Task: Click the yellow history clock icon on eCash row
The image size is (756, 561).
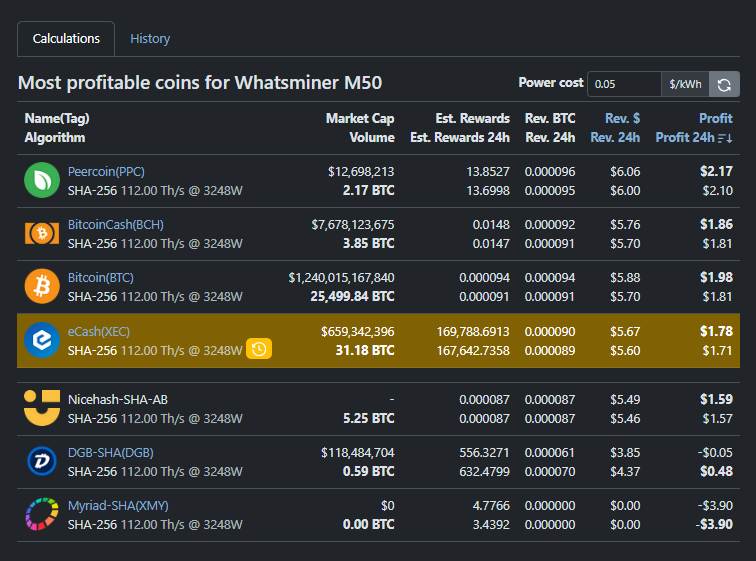Action: coord(259,349)
